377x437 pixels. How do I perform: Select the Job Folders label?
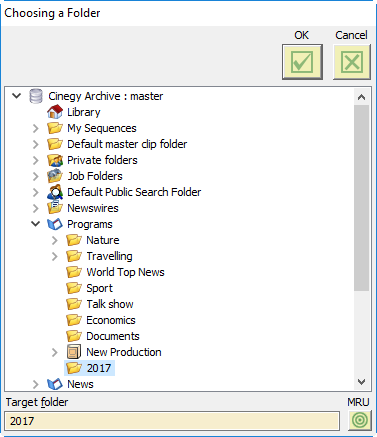click(95, 176)
